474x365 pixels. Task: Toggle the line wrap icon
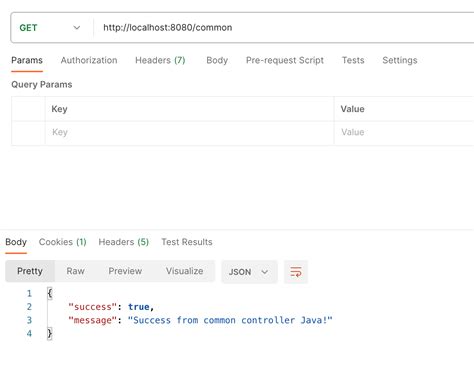coord(296,272)
